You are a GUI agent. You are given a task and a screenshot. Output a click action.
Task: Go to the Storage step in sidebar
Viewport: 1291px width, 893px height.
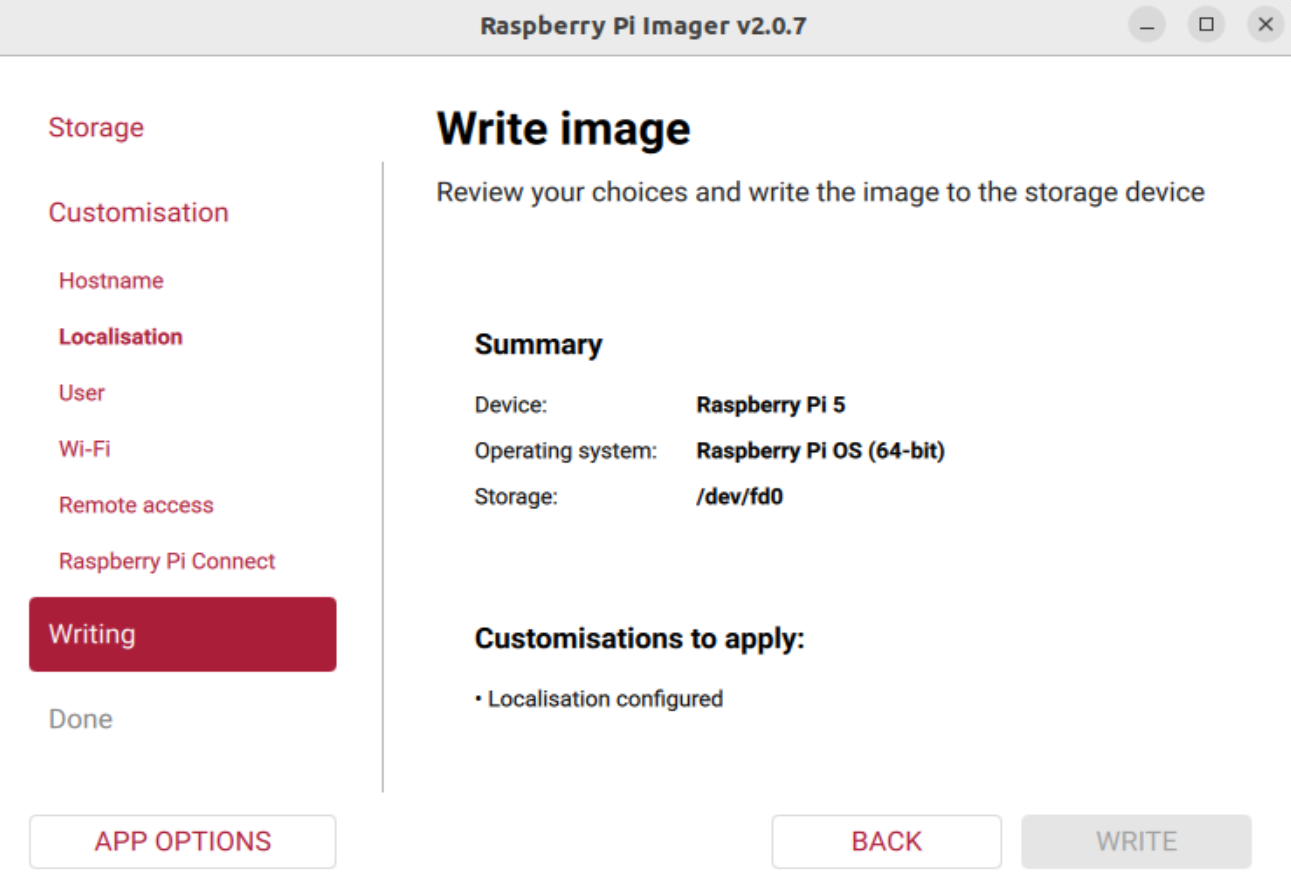[96, 128]
